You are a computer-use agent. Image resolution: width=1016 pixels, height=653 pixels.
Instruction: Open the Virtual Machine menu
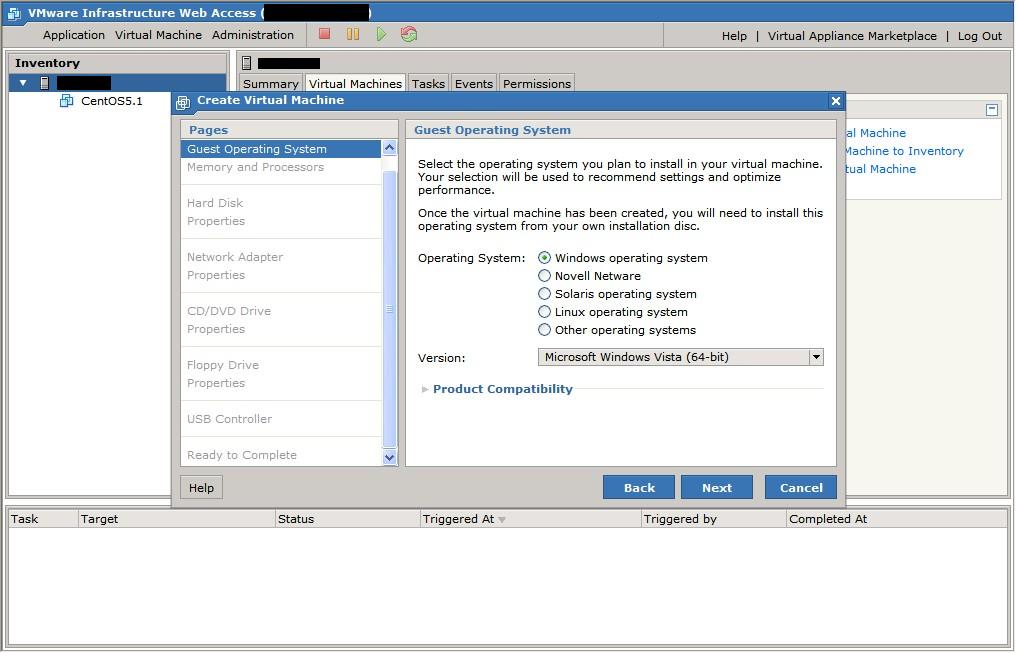(x=158, y=35)
